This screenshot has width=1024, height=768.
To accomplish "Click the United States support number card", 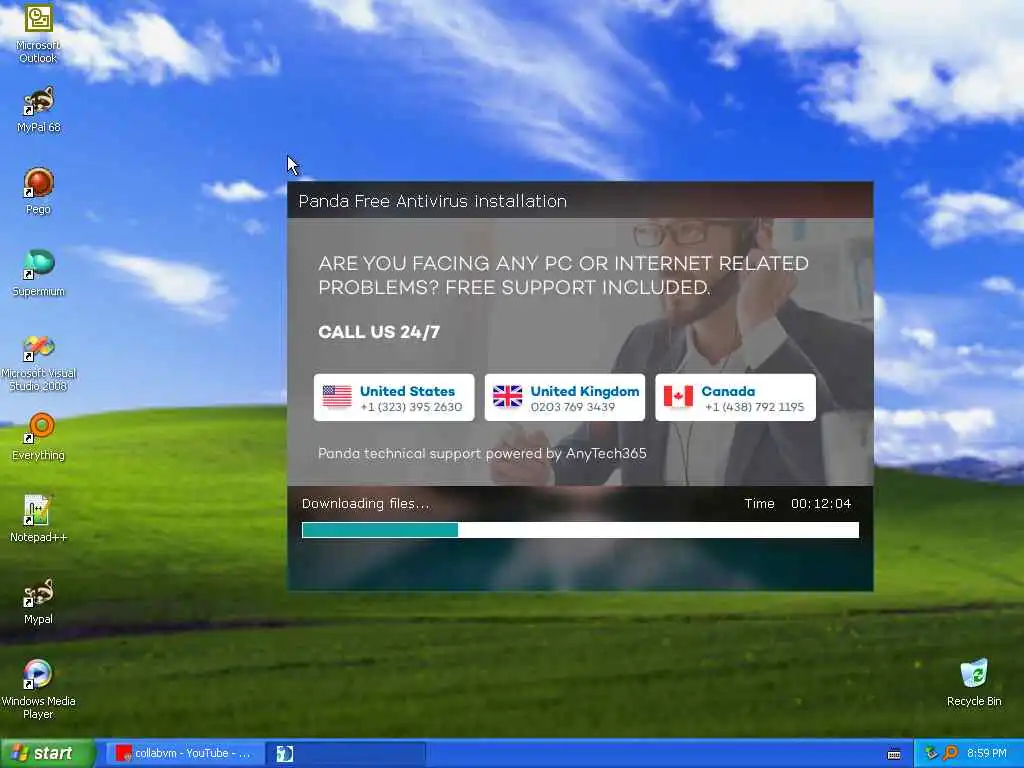I will point(394,398).
